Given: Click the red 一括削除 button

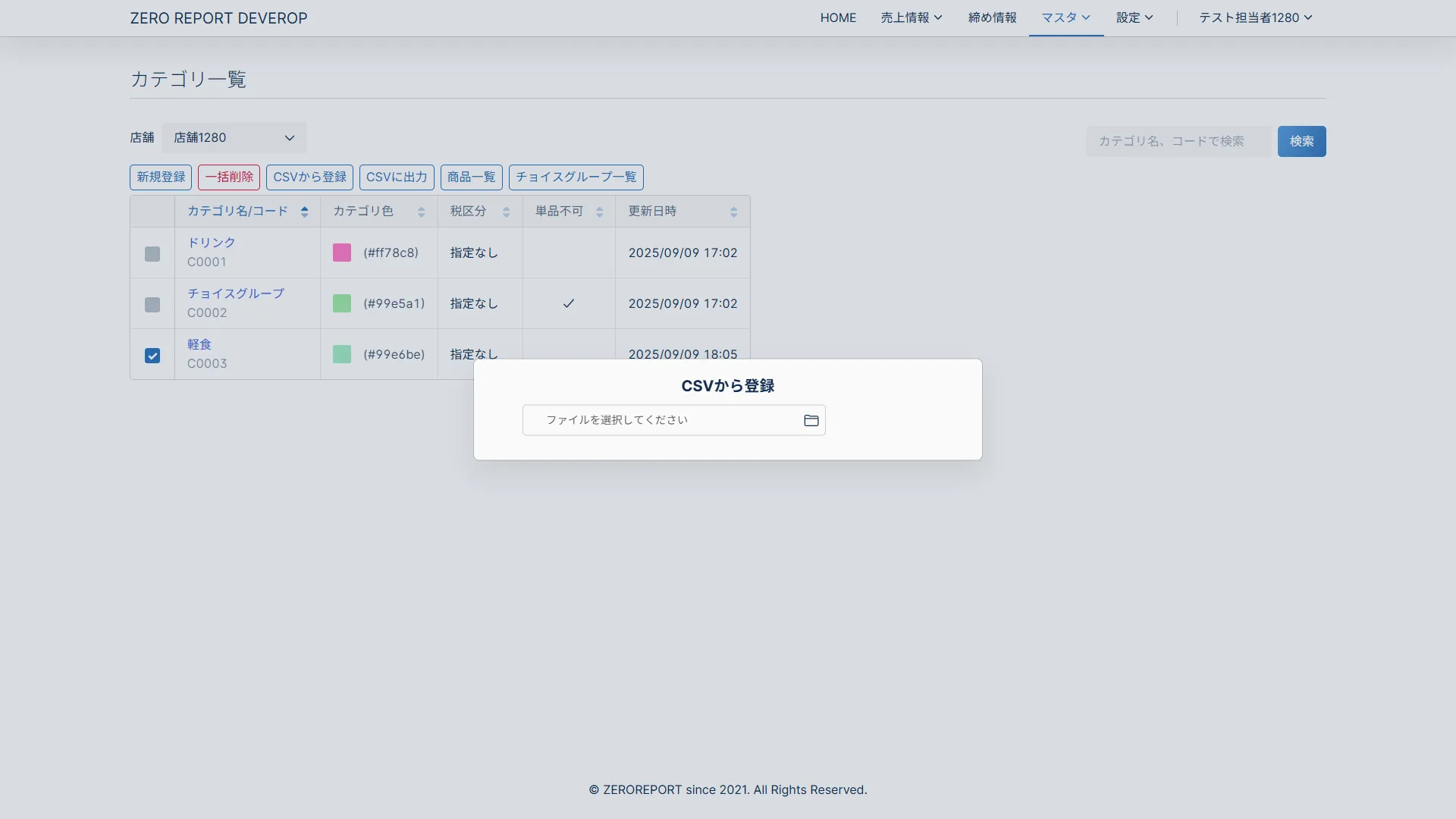Looking at the screenshot, I should point(229,177).
